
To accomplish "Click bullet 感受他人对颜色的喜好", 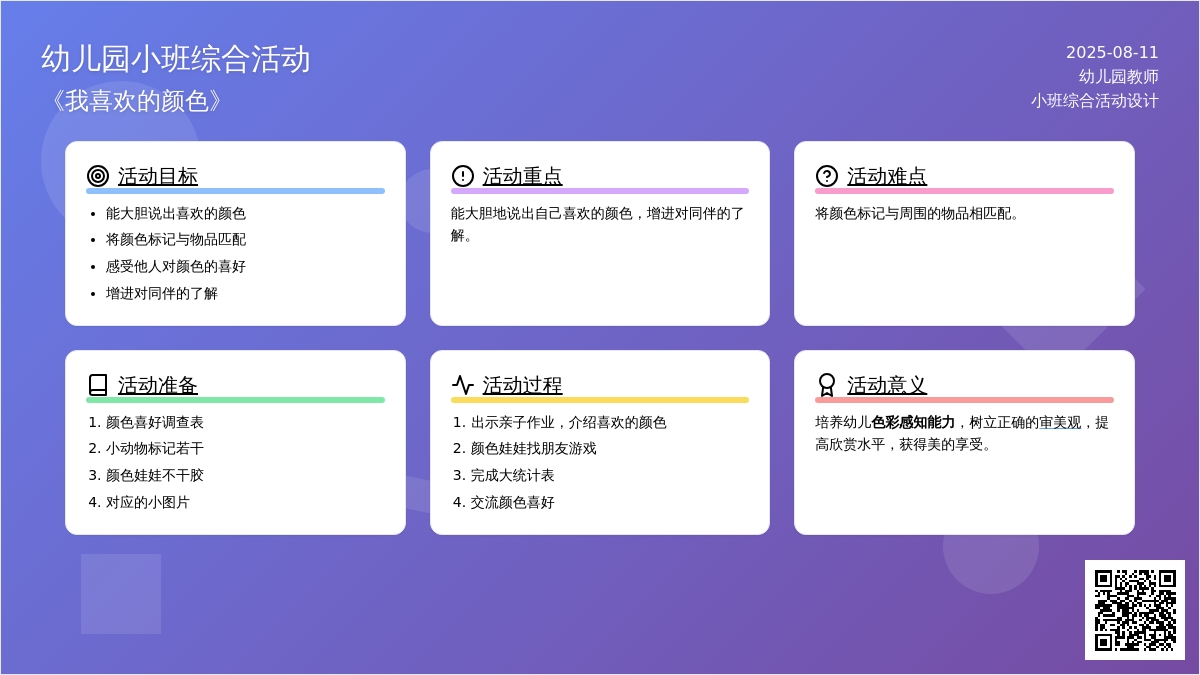I will coord(176,267).
